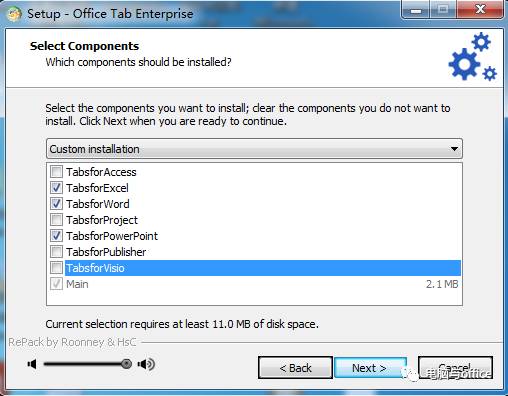Click the low volume speaker icon
Image resolution: width=508 pixels, height=396 pixels.
click(32, 364)
